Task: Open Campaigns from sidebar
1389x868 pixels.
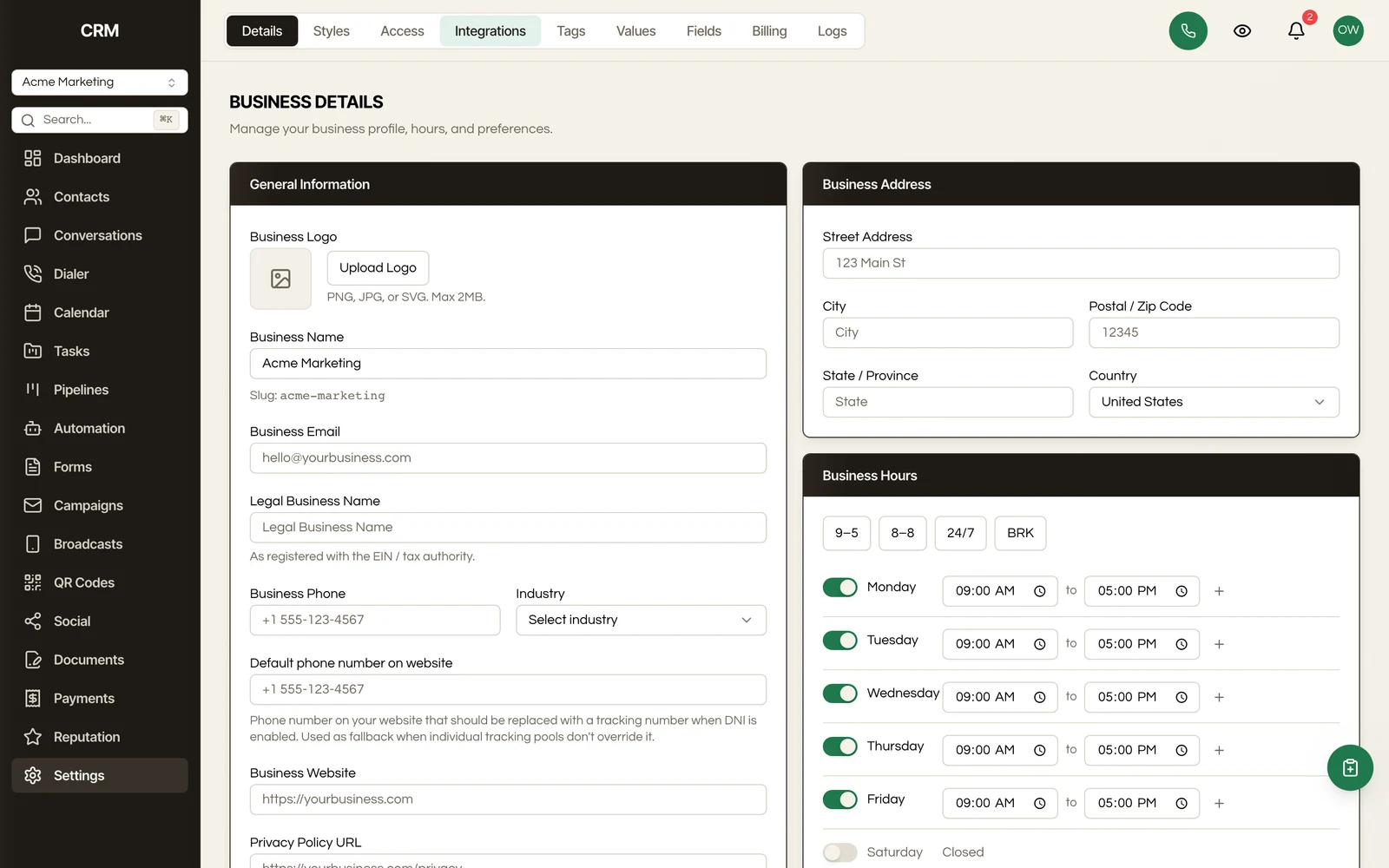Action: 99,506
